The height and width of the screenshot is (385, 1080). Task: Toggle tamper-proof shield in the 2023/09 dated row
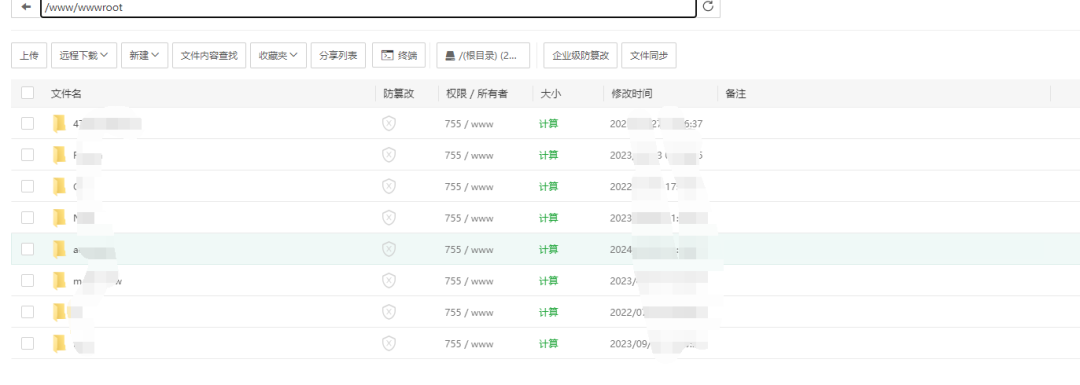tap(389, 343)
